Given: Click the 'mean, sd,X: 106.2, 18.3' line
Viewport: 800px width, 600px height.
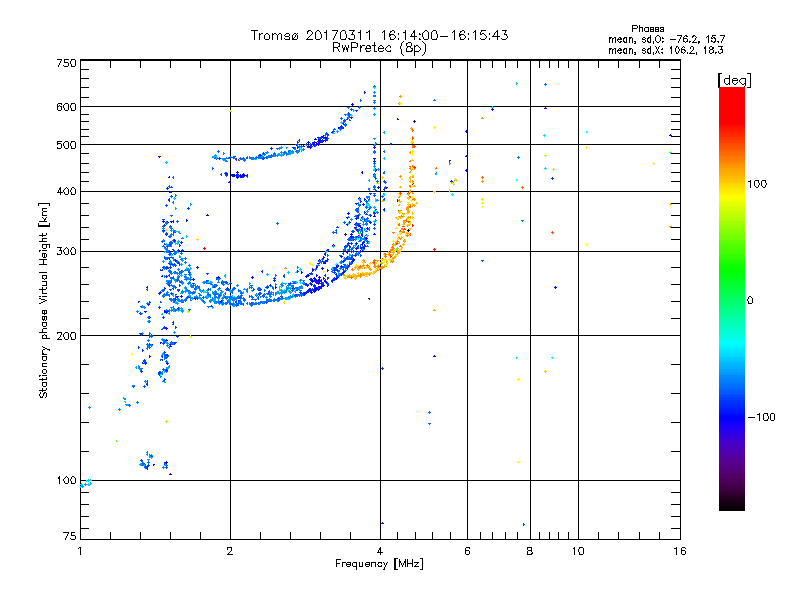Looking at the screenshot, I should [665, 50].
